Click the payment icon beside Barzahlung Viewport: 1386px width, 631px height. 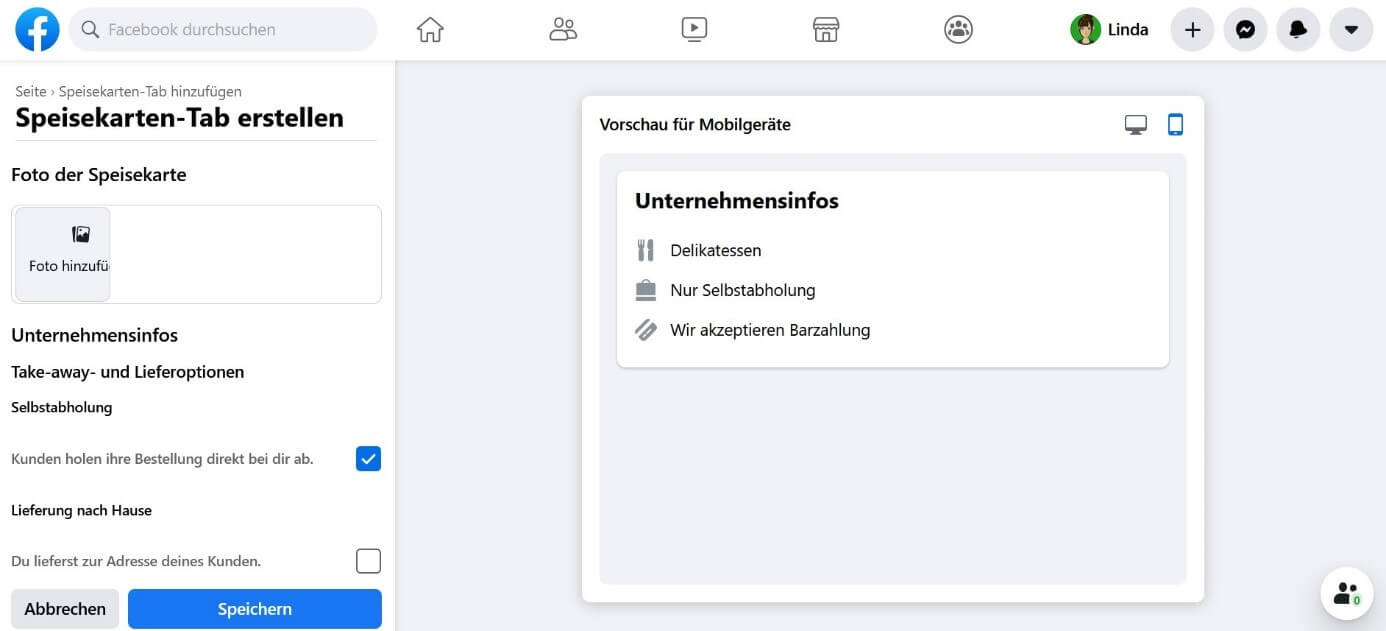(x=646, y=330)
